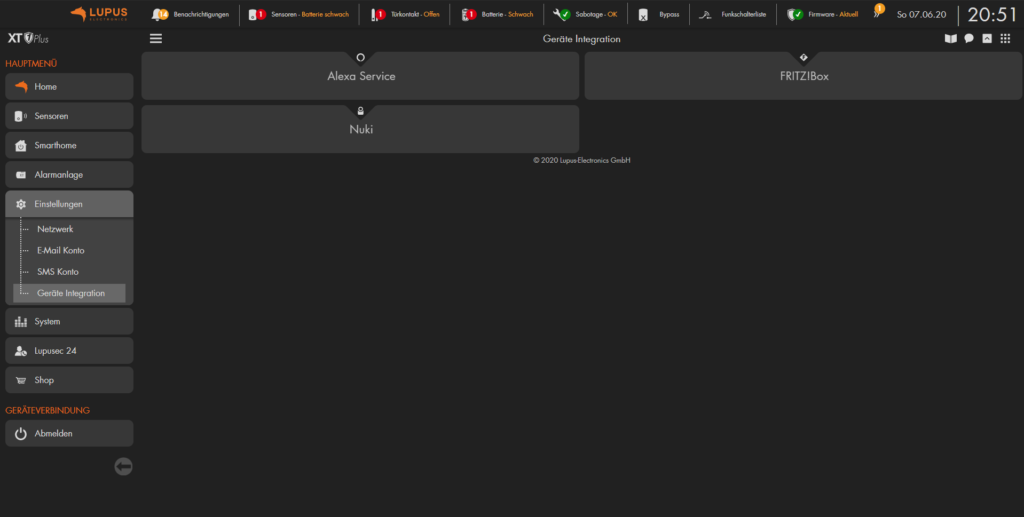
Task: Open the Alexa Service integration tile
Action: [x=360, y=76]
